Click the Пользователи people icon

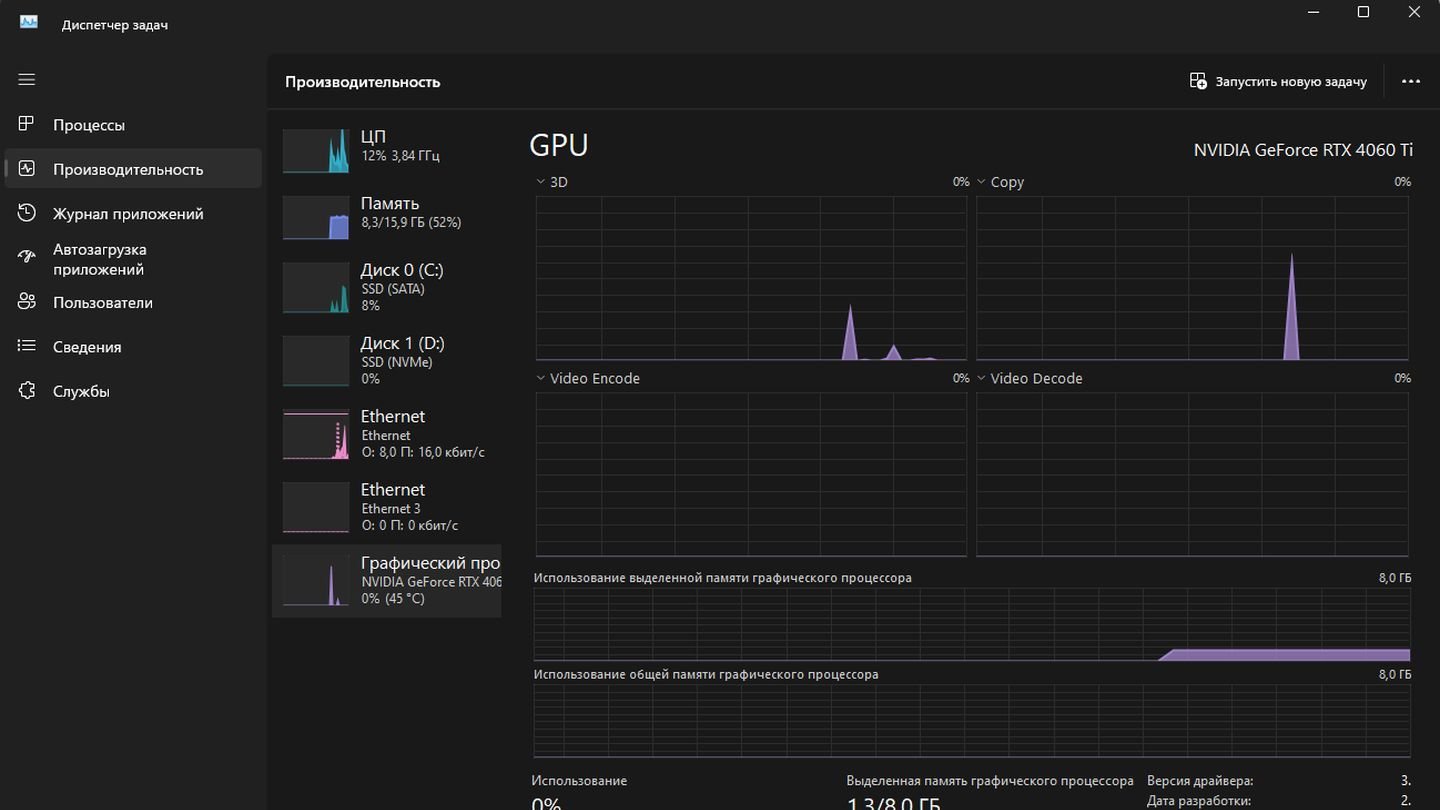pos(27,302)
